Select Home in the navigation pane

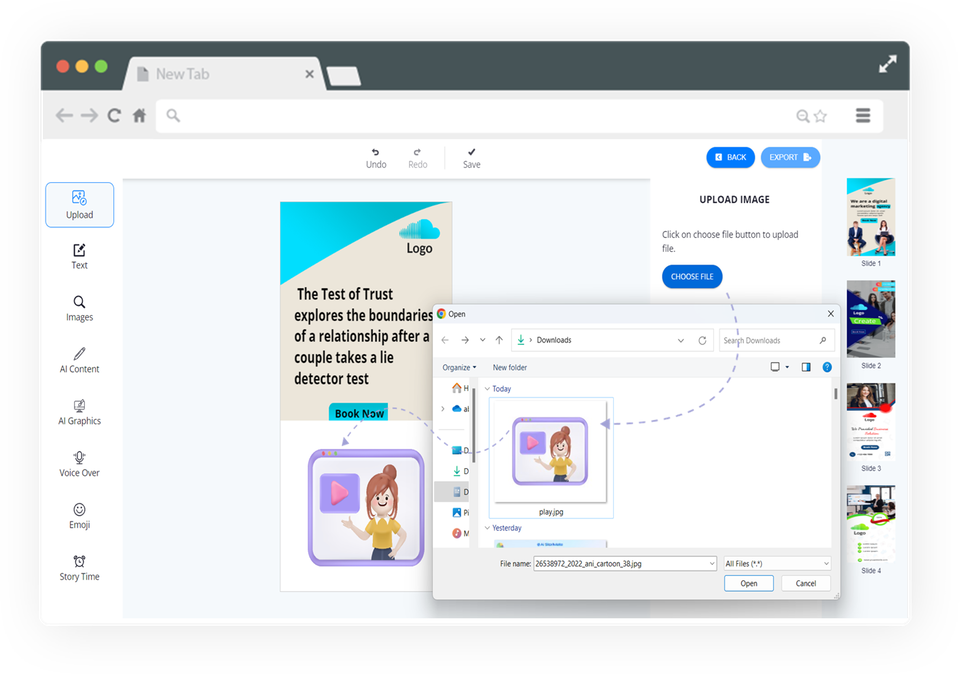tap(460, 388)
